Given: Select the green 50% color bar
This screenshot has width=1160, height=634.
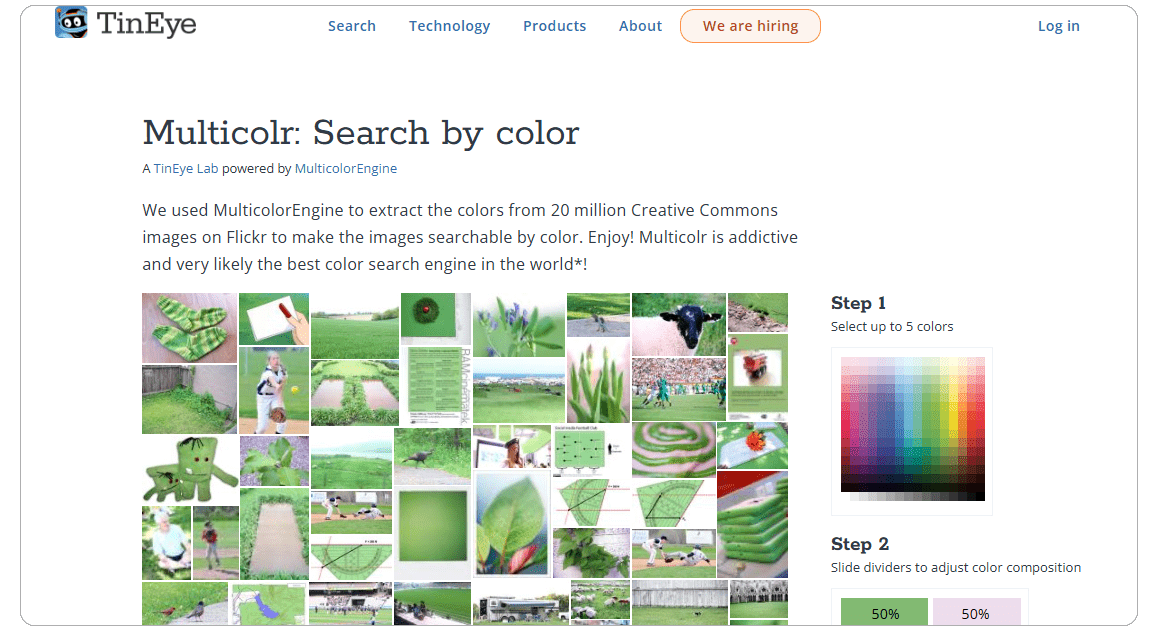Looking at the screenshot, I should coord(885,613).
